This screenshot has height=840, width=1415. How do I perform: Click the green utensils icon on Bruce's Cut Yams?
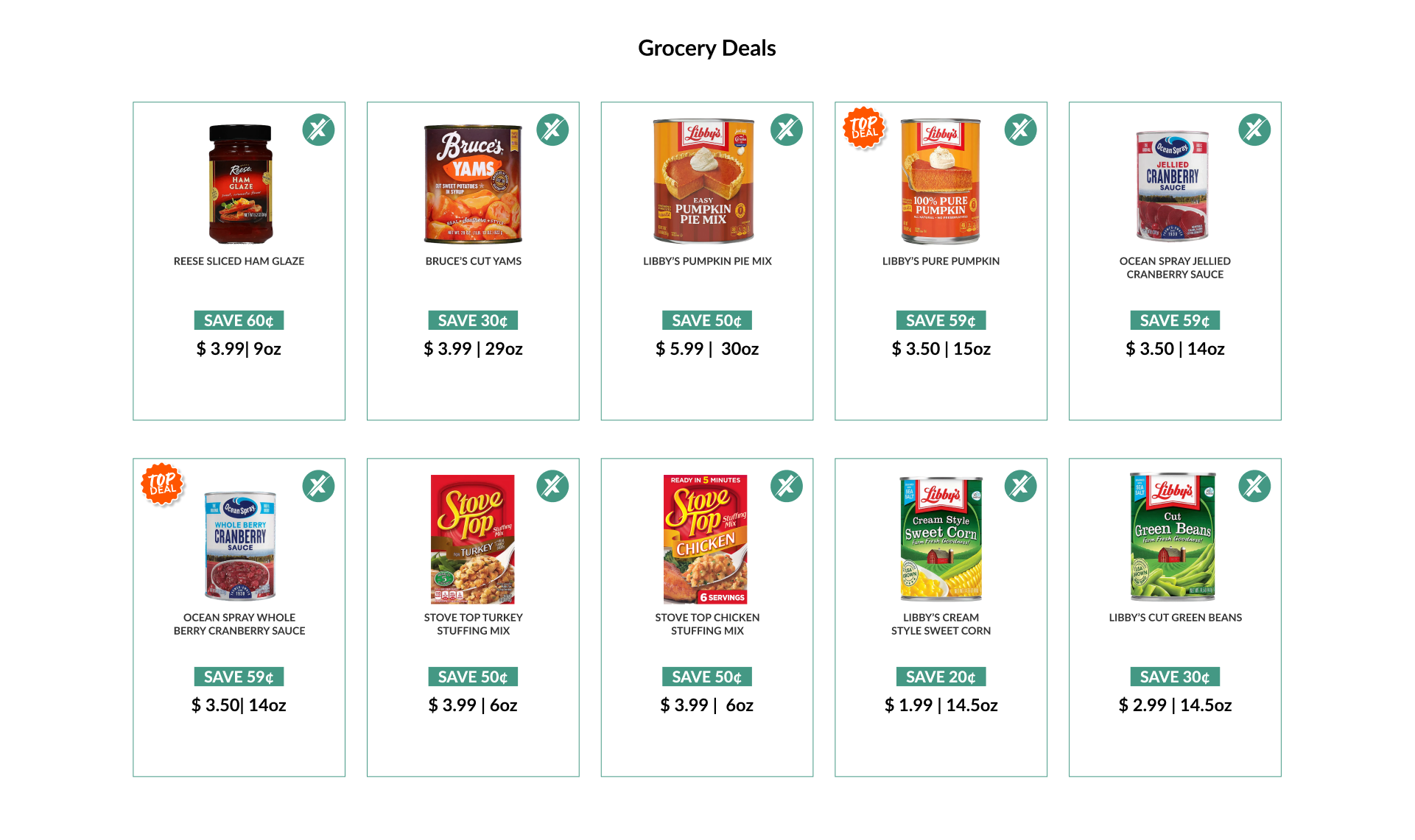(x=552, y=130)
